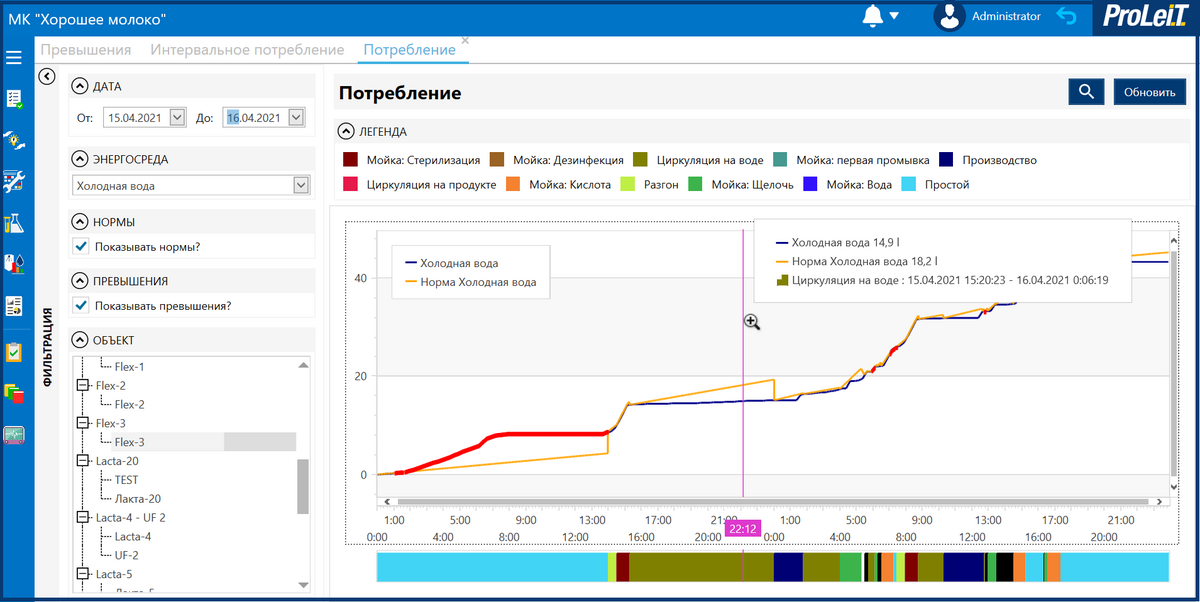
Task: Switch to the Превышения tab
Action: click(x=85, y=50)
